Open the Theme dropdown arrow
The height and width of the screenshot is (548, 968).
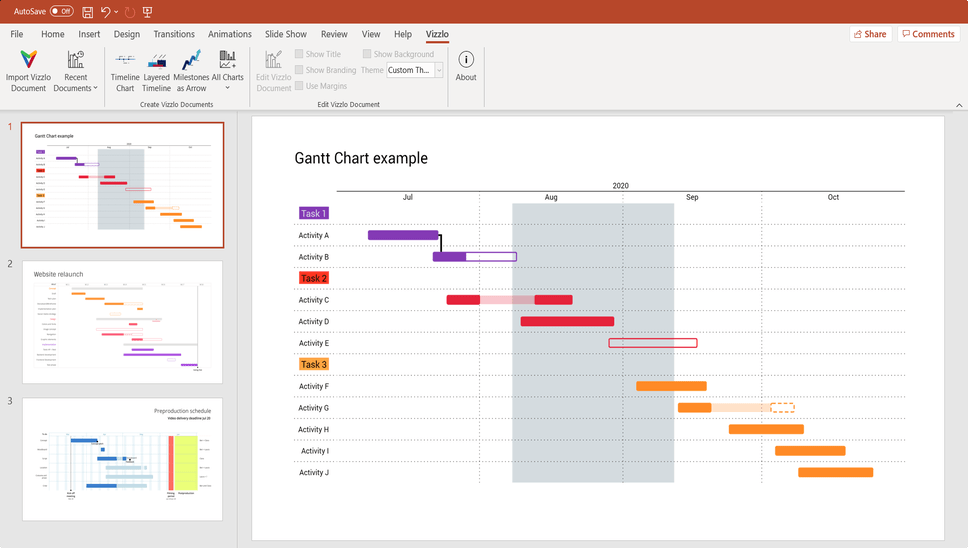pos(439,70)
